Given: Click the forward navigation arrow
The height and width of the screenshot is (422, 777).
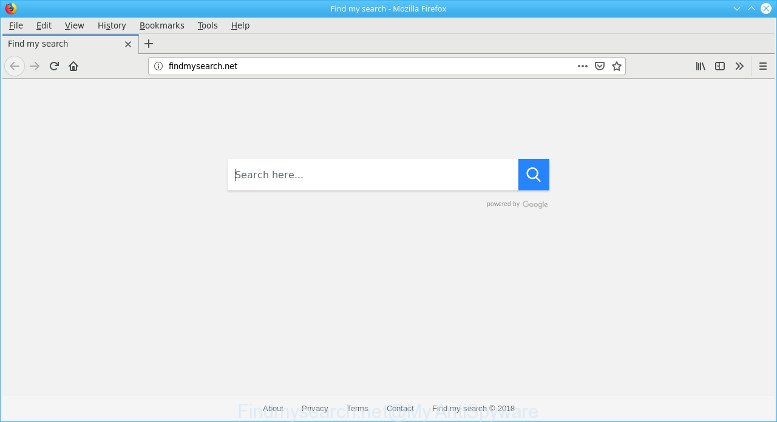Looking at the screenshot, I should (34, 66).
